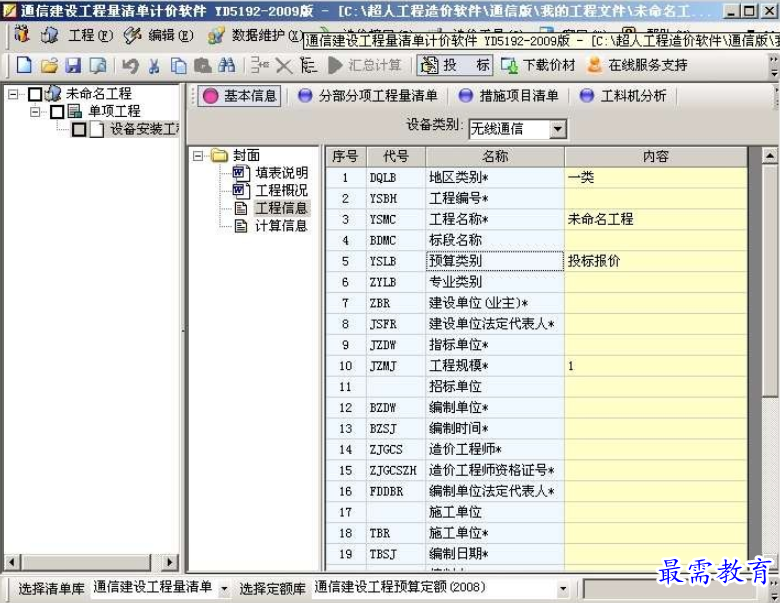
Task: Collapse the 封面 folder tree node
Action: coord(199,155)
